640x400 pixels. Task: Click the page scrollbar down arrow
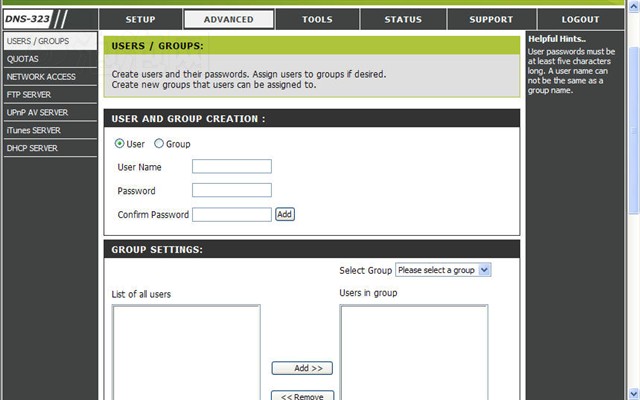[x=634, y=394]
